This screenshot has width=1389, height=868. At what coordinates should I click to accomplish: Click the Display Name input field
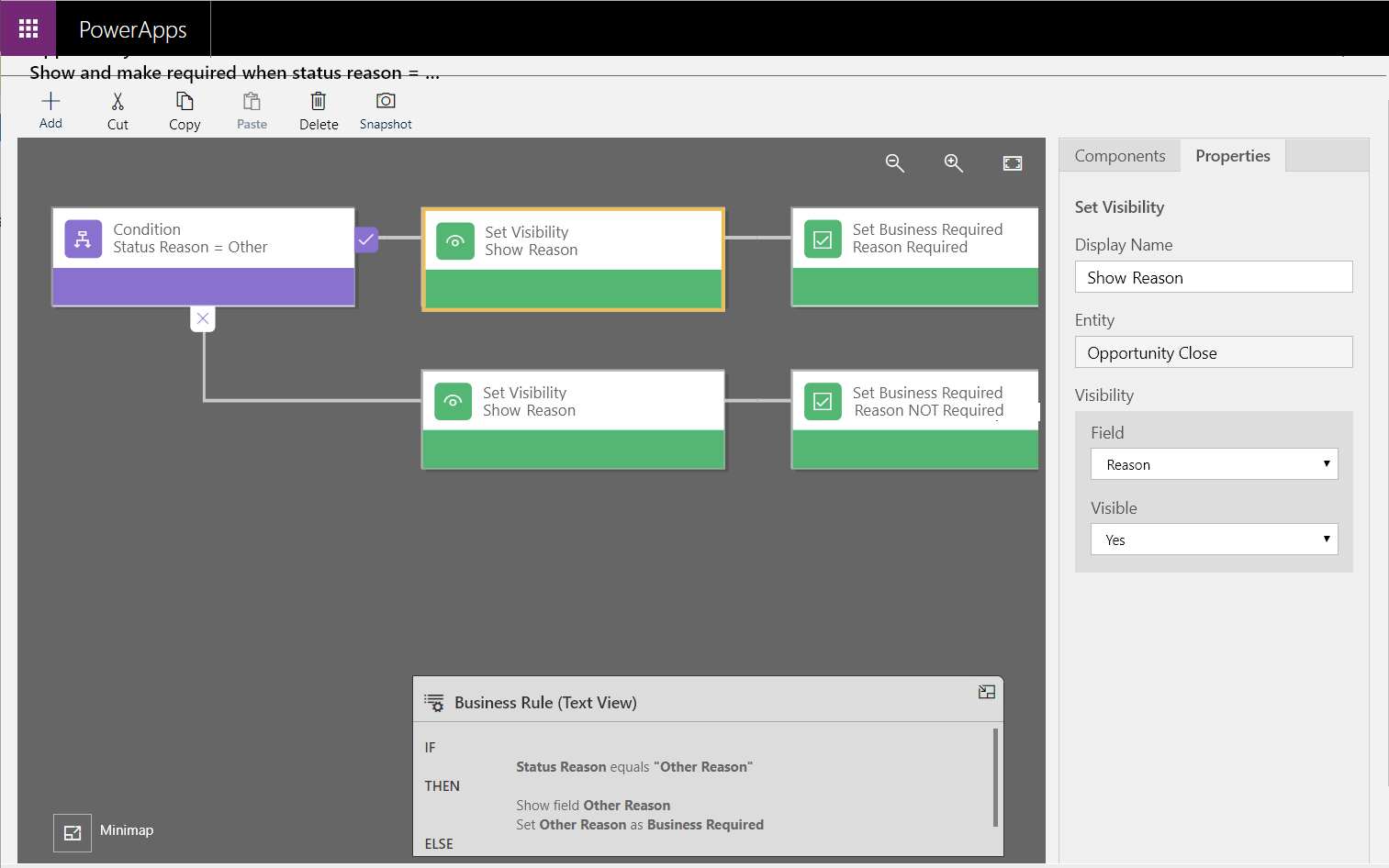[1214, 277]
